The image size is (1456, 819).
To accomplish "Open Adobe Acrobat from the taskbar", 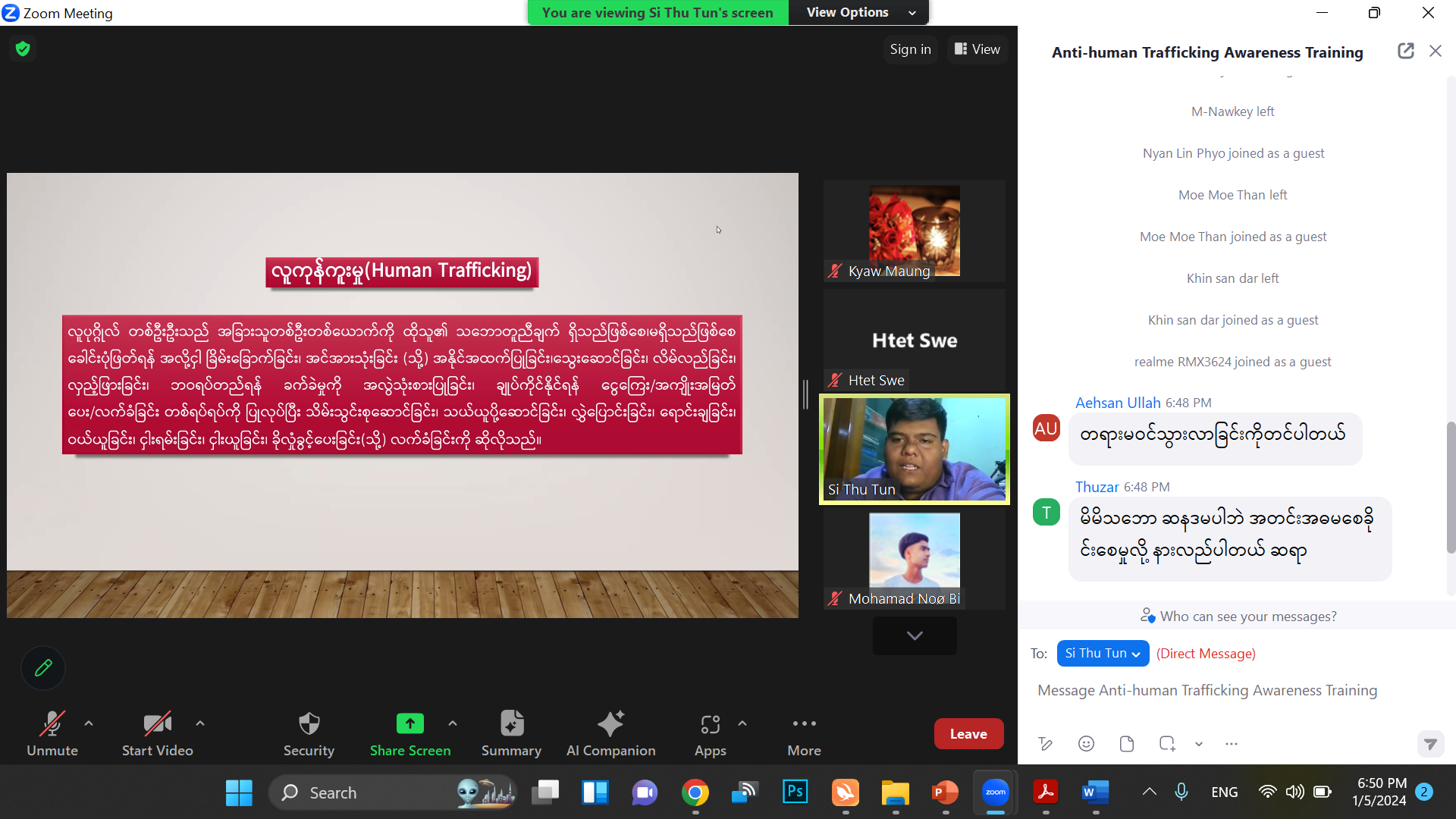I will coord(1045,792).
